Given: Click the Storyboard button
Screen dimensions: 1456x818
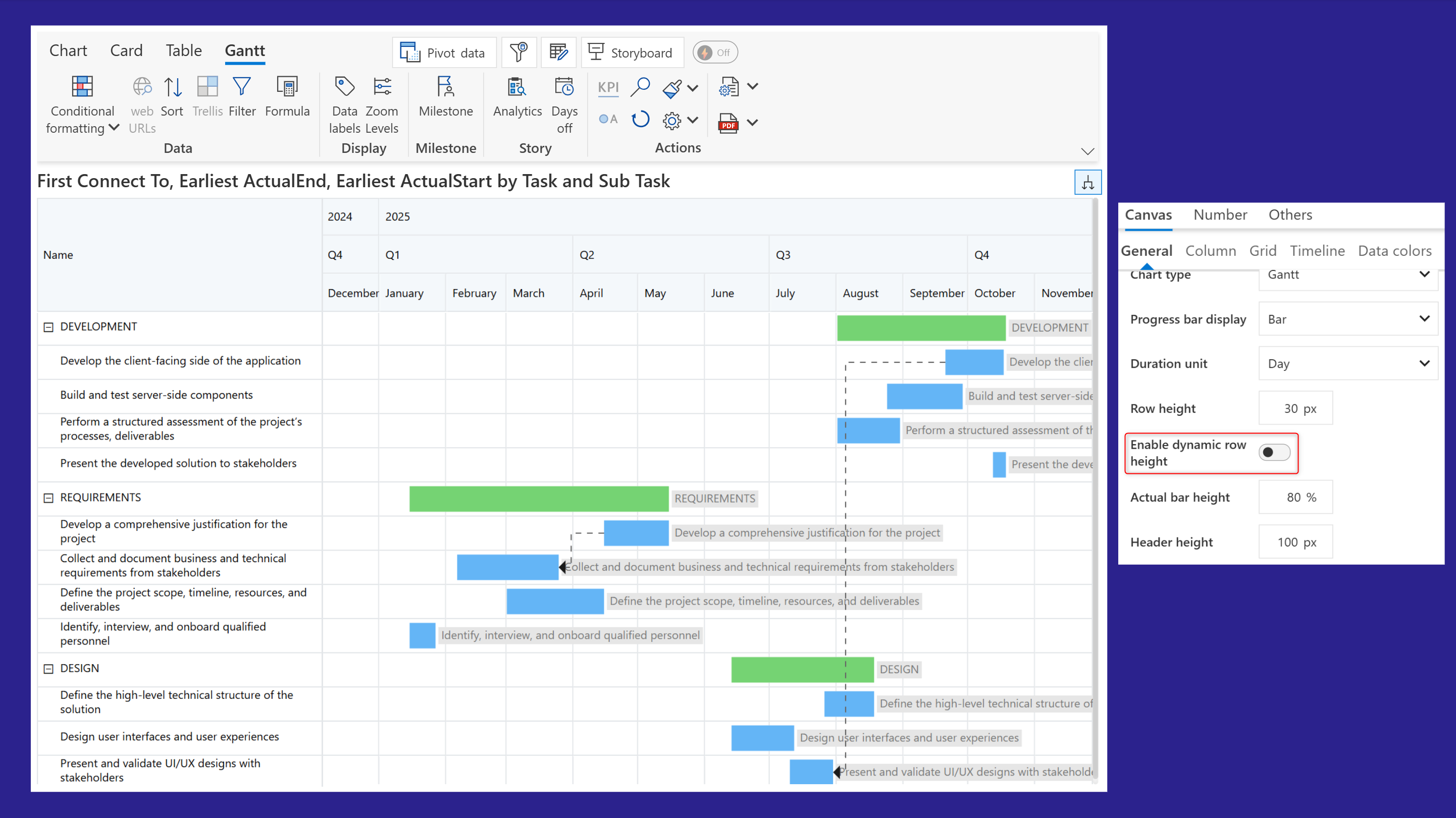Looking at the screenshot, I should pos(632,52).
